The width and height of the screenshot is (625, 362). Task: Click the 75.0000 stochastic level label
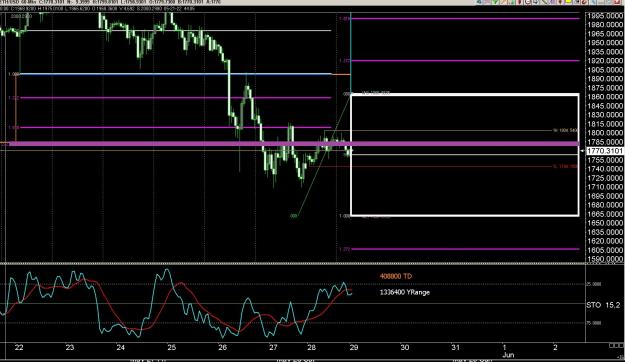[594, 323]
